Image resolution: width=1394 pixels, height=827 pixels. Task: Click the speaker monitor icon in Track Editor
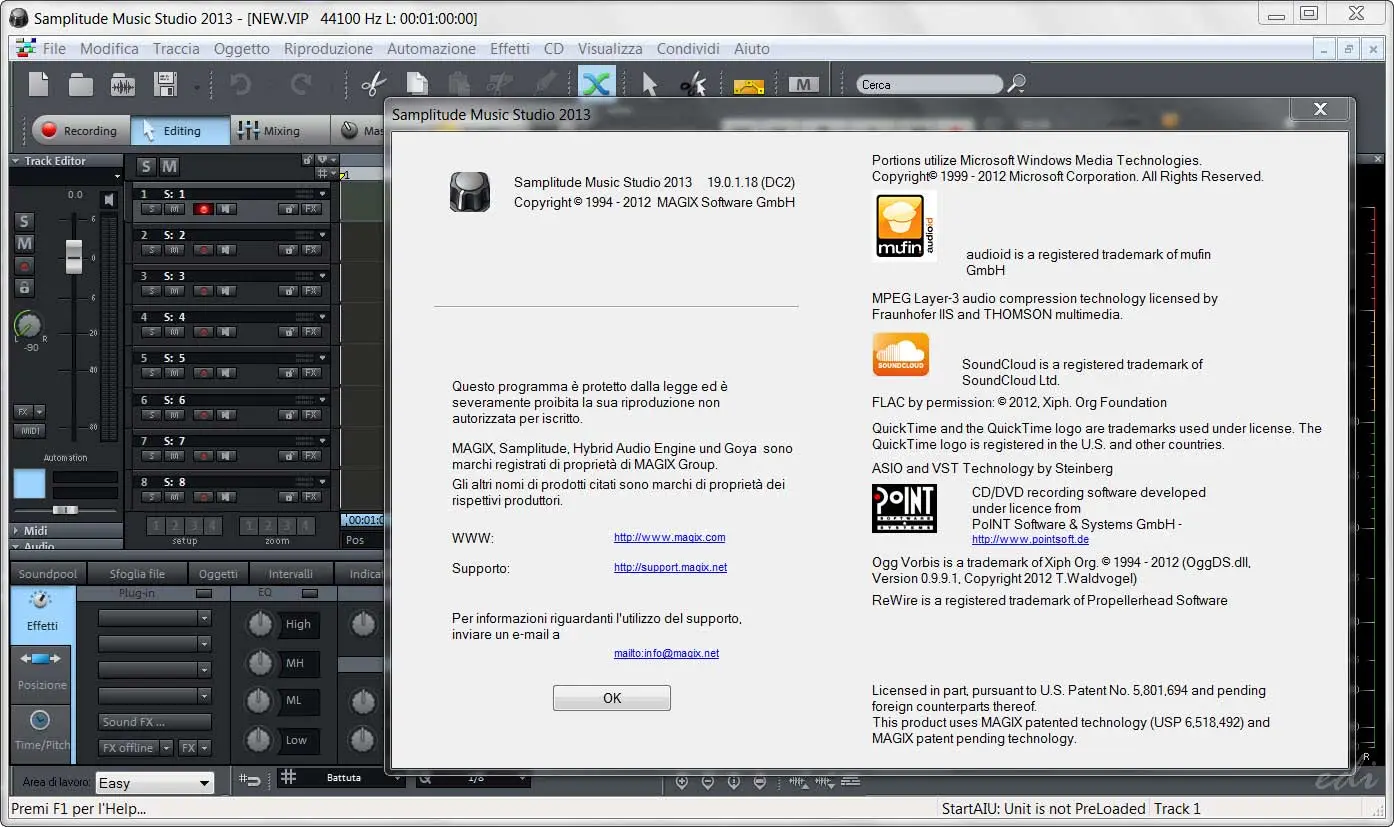109,200
